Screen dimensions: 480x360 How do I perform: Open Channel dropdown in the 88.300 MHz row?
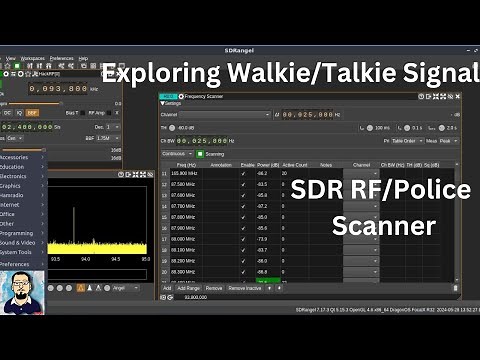pyautogui.click(x=361, y=272)
